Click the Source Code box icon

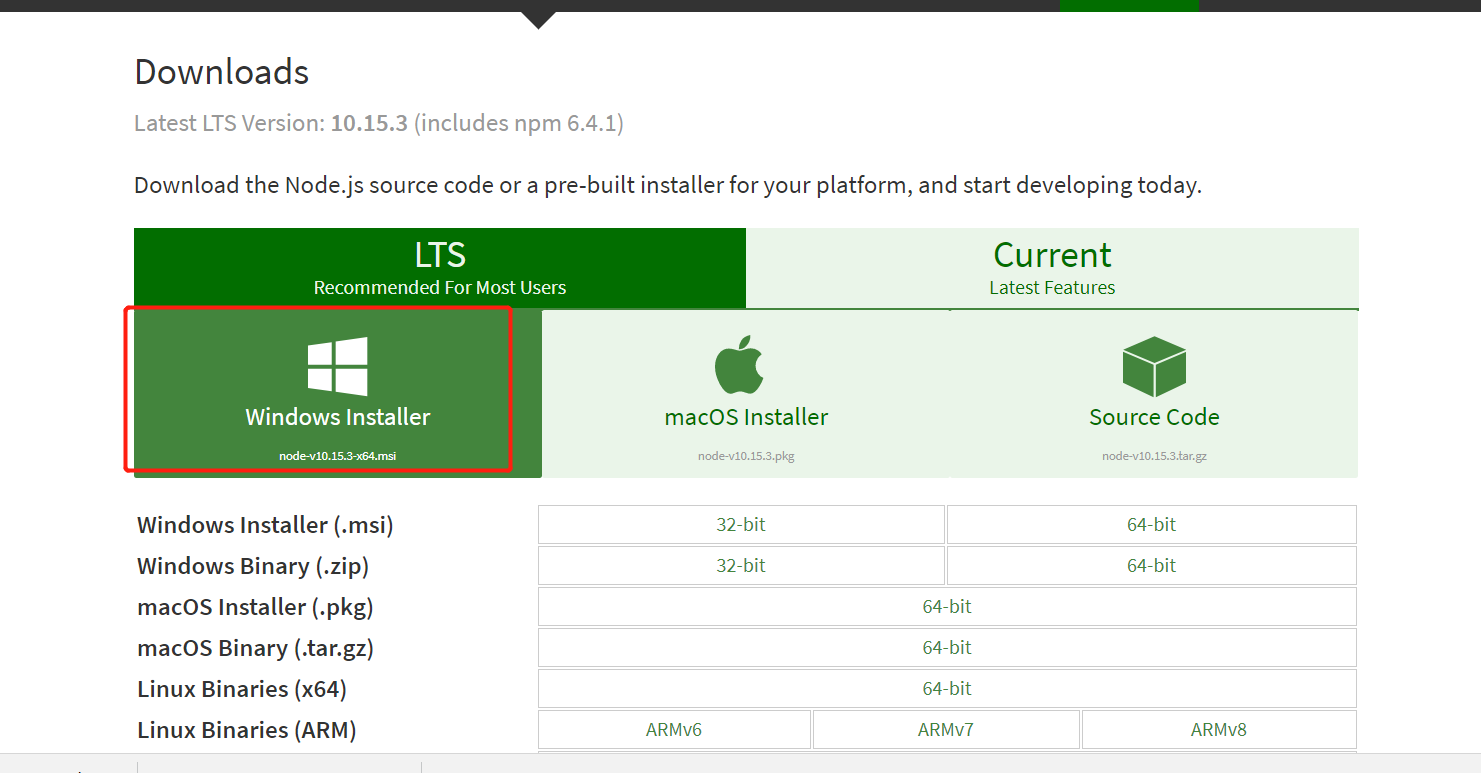(x=1154, y=366)
